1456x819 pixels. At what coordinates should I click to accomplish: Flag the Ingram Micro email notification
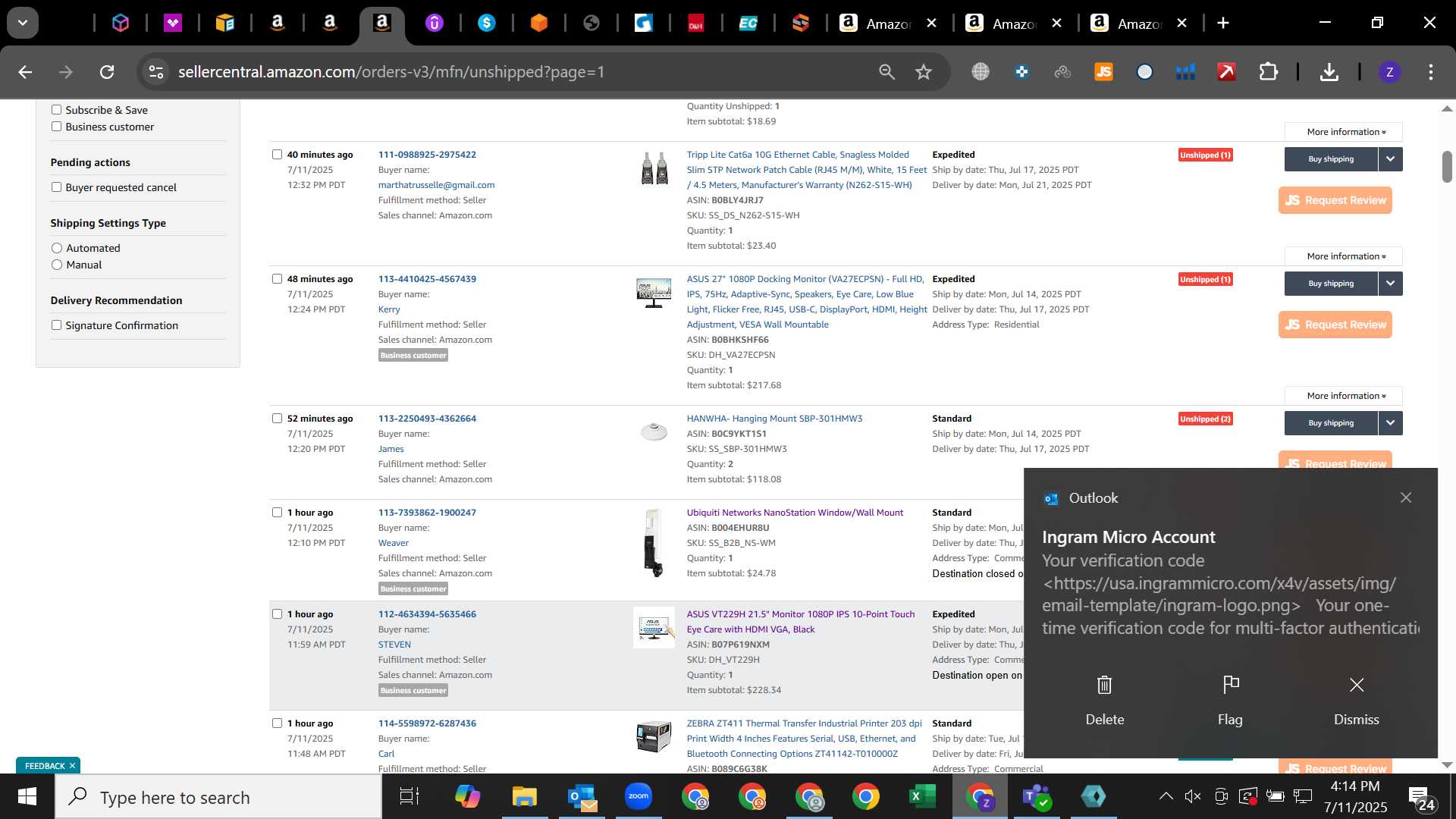(x=1230, y=701)
